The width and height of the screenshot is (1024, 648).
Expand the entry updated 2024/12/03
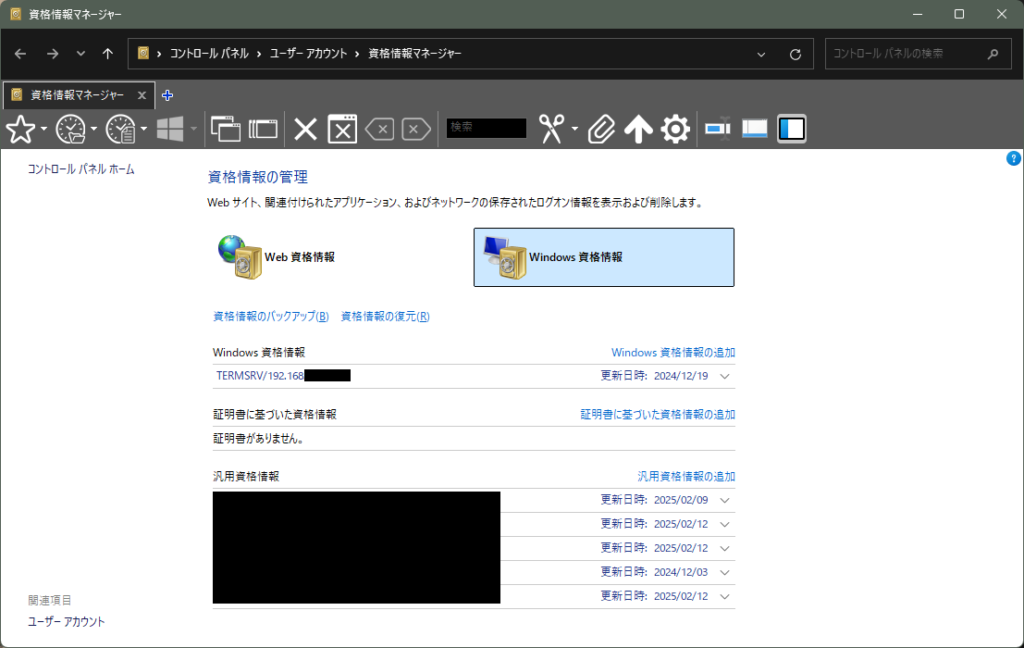724,572
